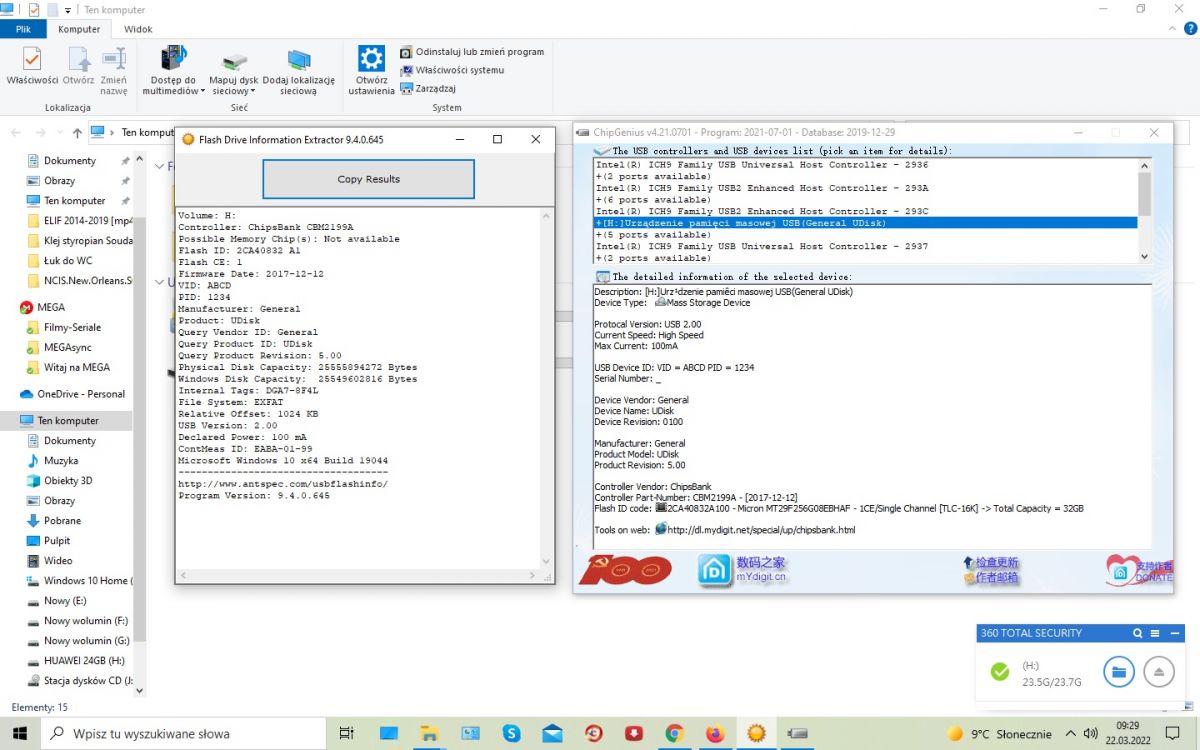
Task: Select Dokumenty in Quick access
Action: 70,161
